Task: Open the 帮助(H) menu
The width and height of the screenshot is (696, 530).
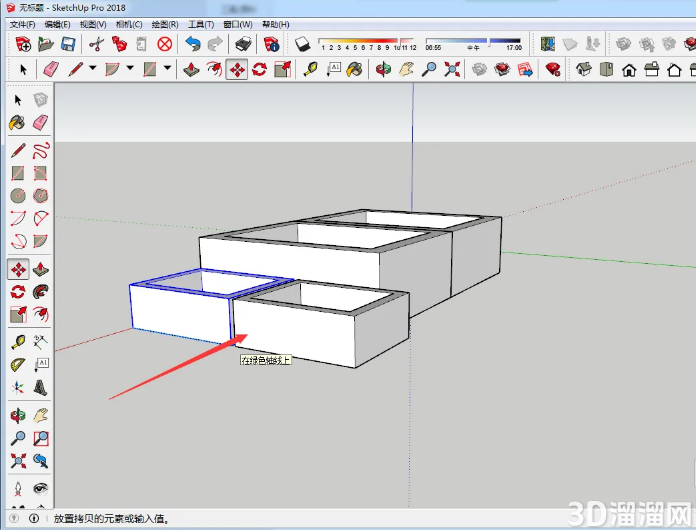Action: tap(275, 24)
